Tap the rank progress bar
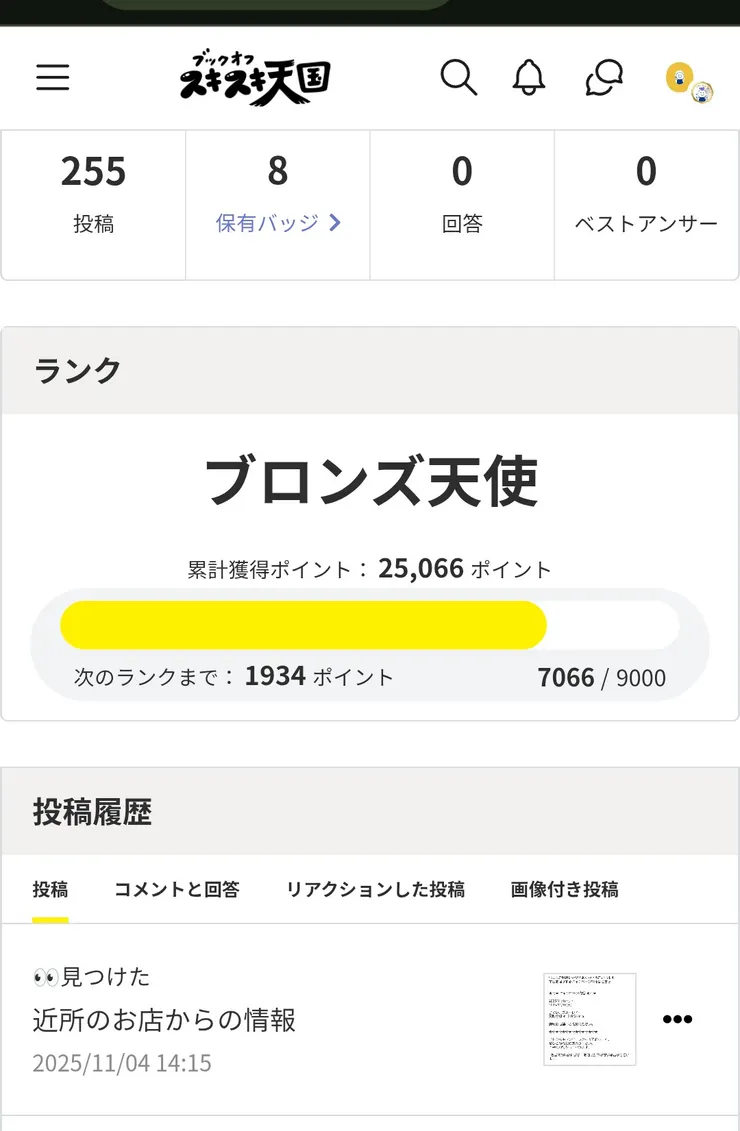Screen dimensions: 740x1131 (x=370, y=623)
